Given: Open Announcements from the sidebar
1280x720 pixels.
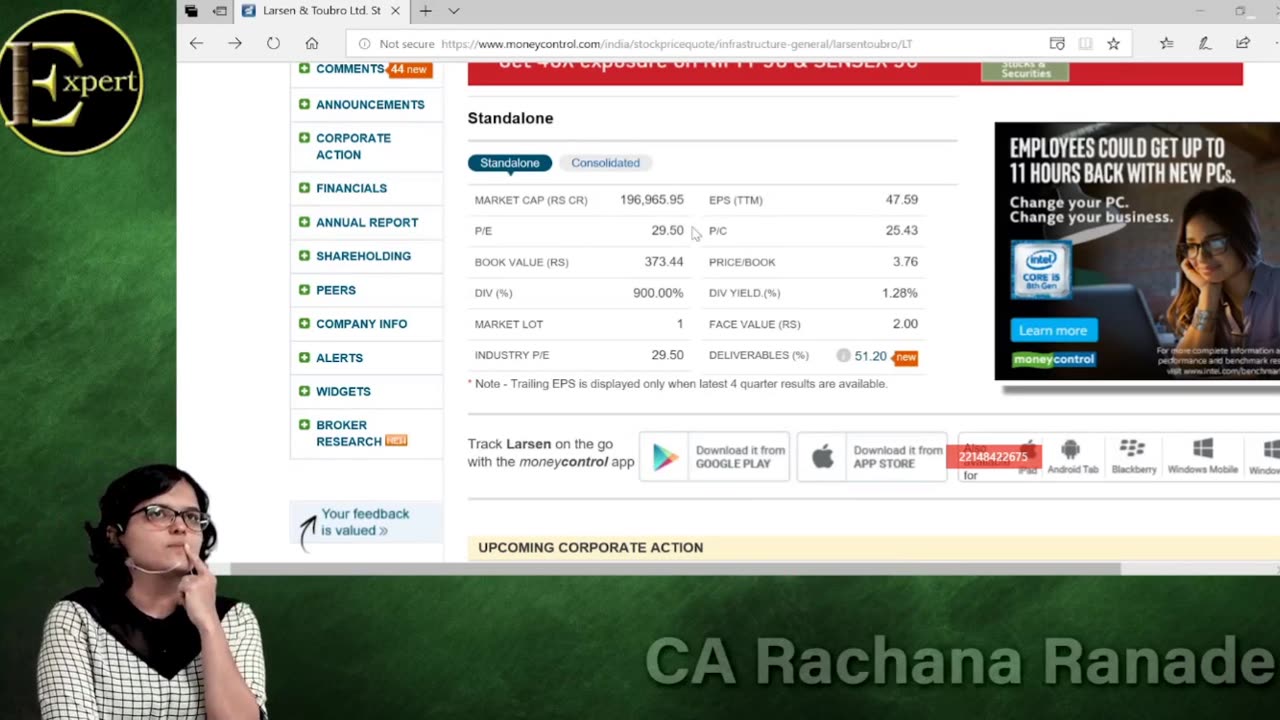Looking at the screenshot, I should 370,104.
